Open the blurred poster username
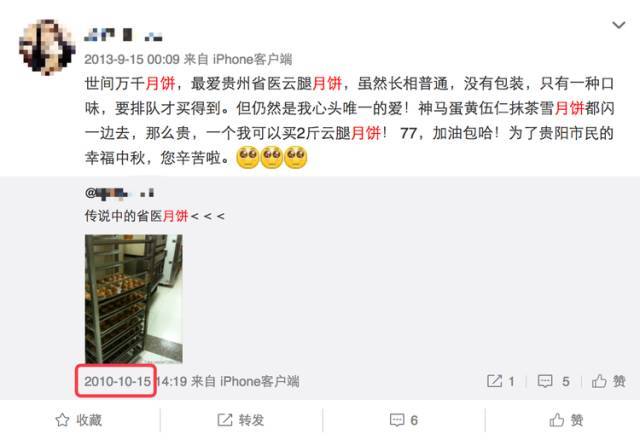 tap(123, 35)
